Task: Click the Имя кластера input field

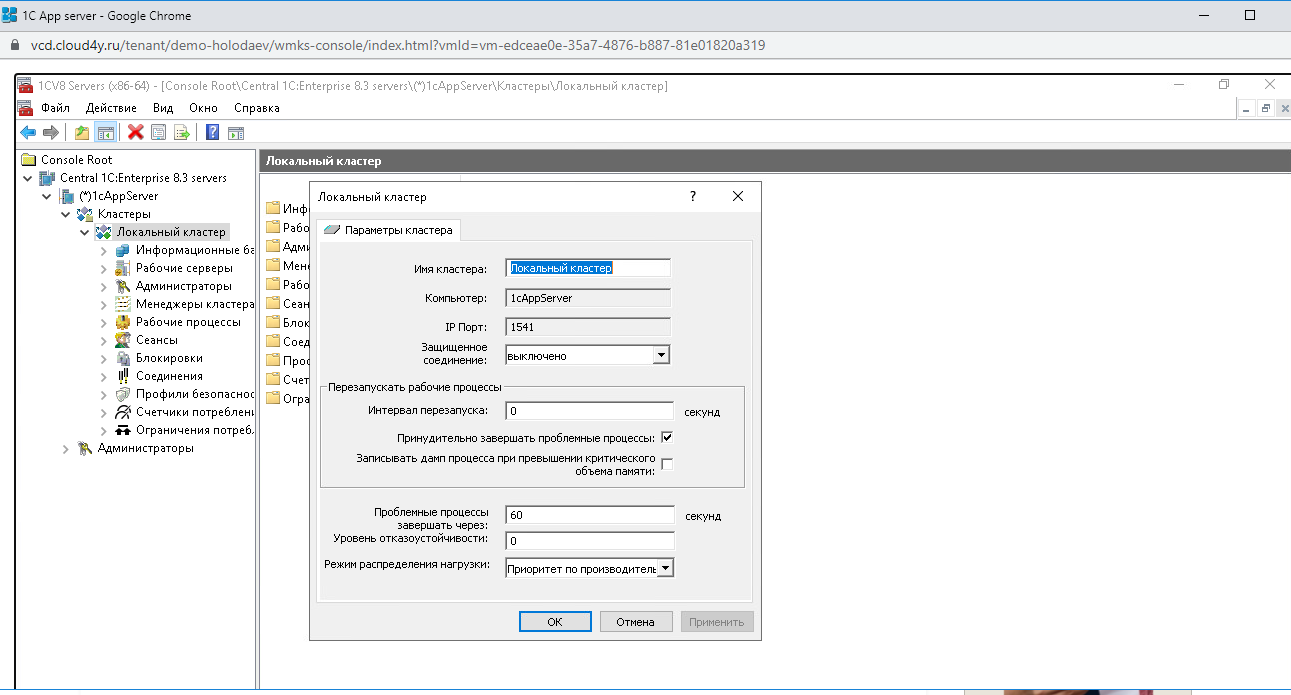Action: [x=588, y=268]
